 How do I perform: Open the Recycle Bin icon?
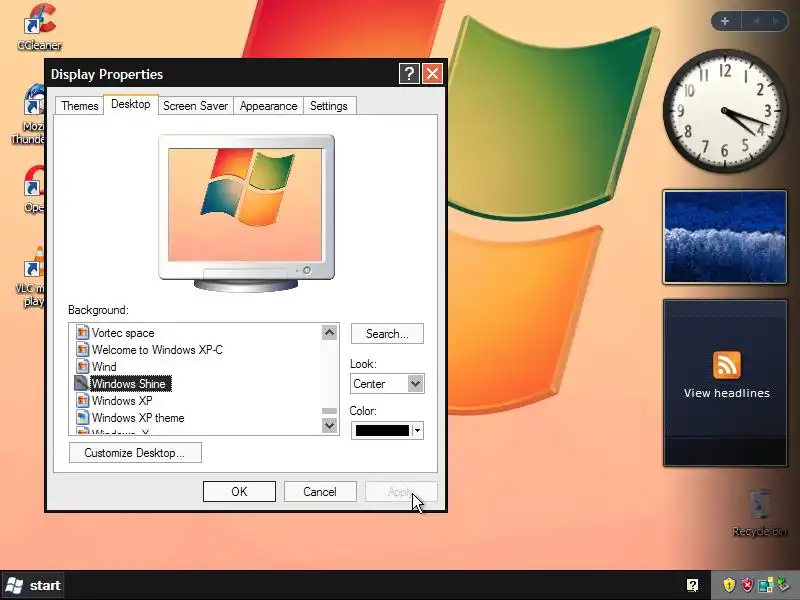[759, 513]
